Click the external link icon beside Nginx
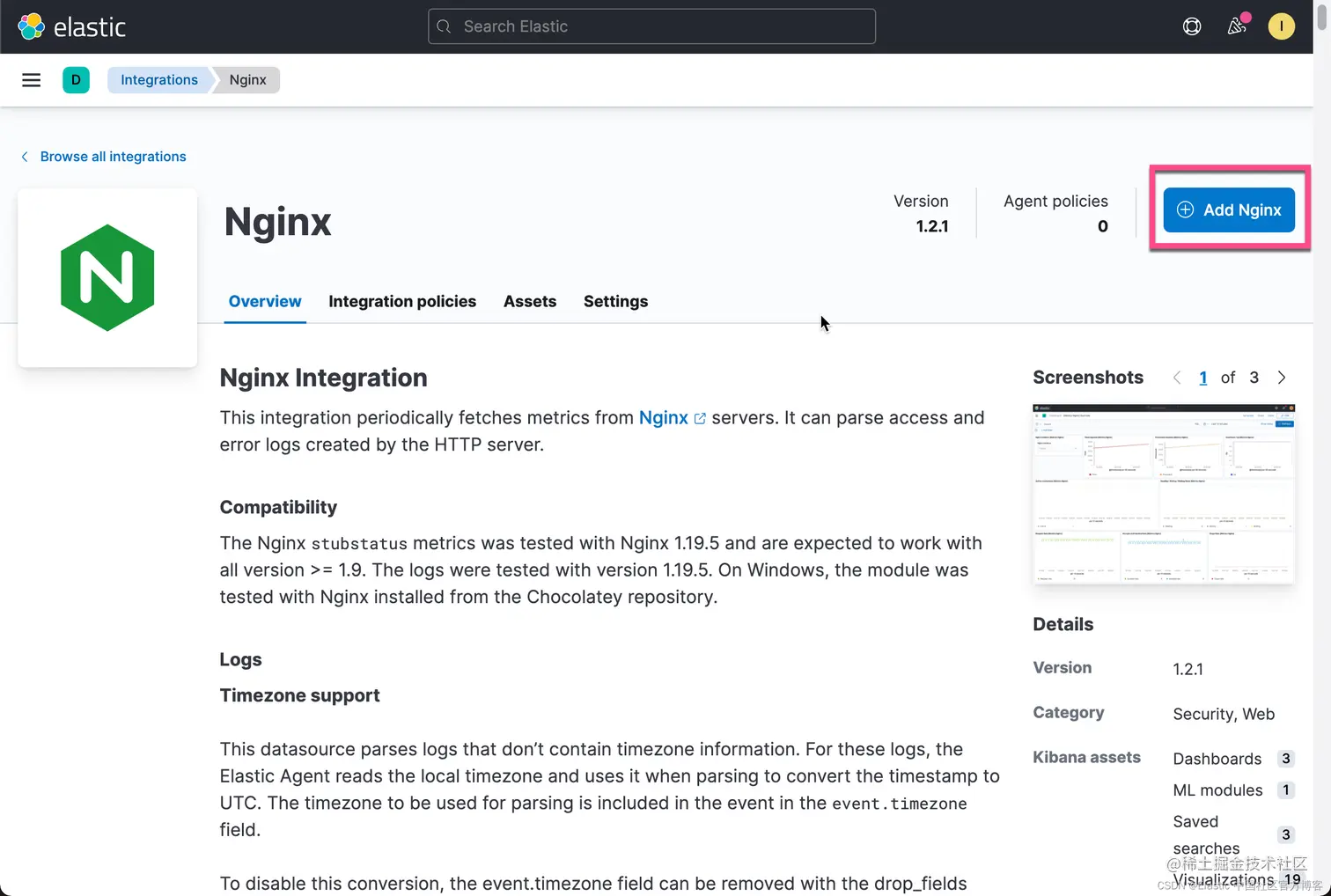This screenshot has height=896, width=1331. coord(700,419)
